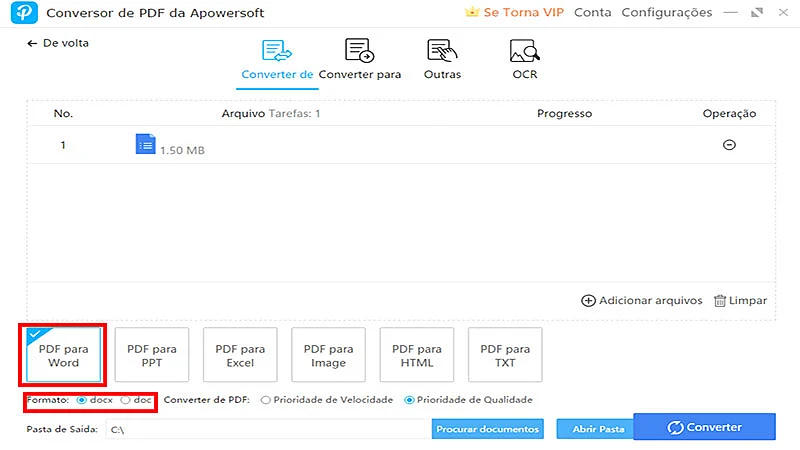
Task: Click the blue document file icon
Action: (145, 144)
